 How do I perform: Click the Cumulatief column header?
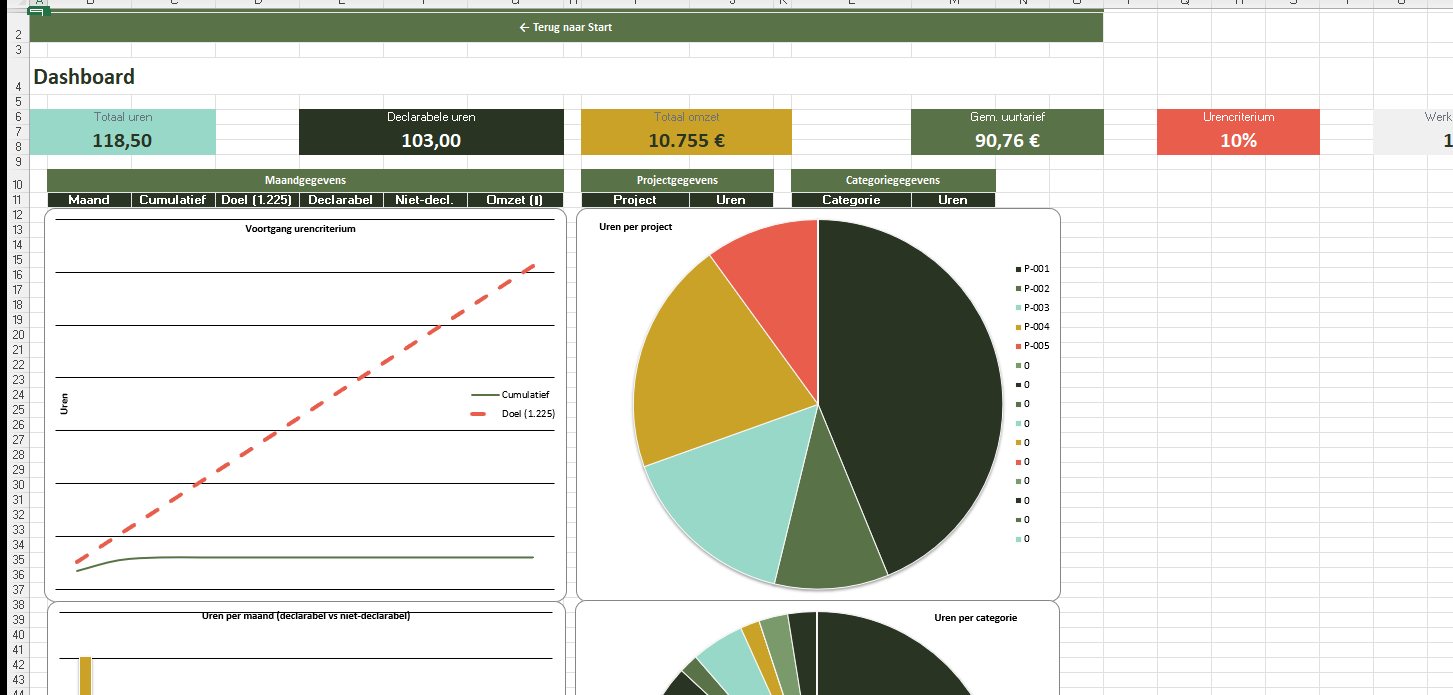(x=172, y=200)
